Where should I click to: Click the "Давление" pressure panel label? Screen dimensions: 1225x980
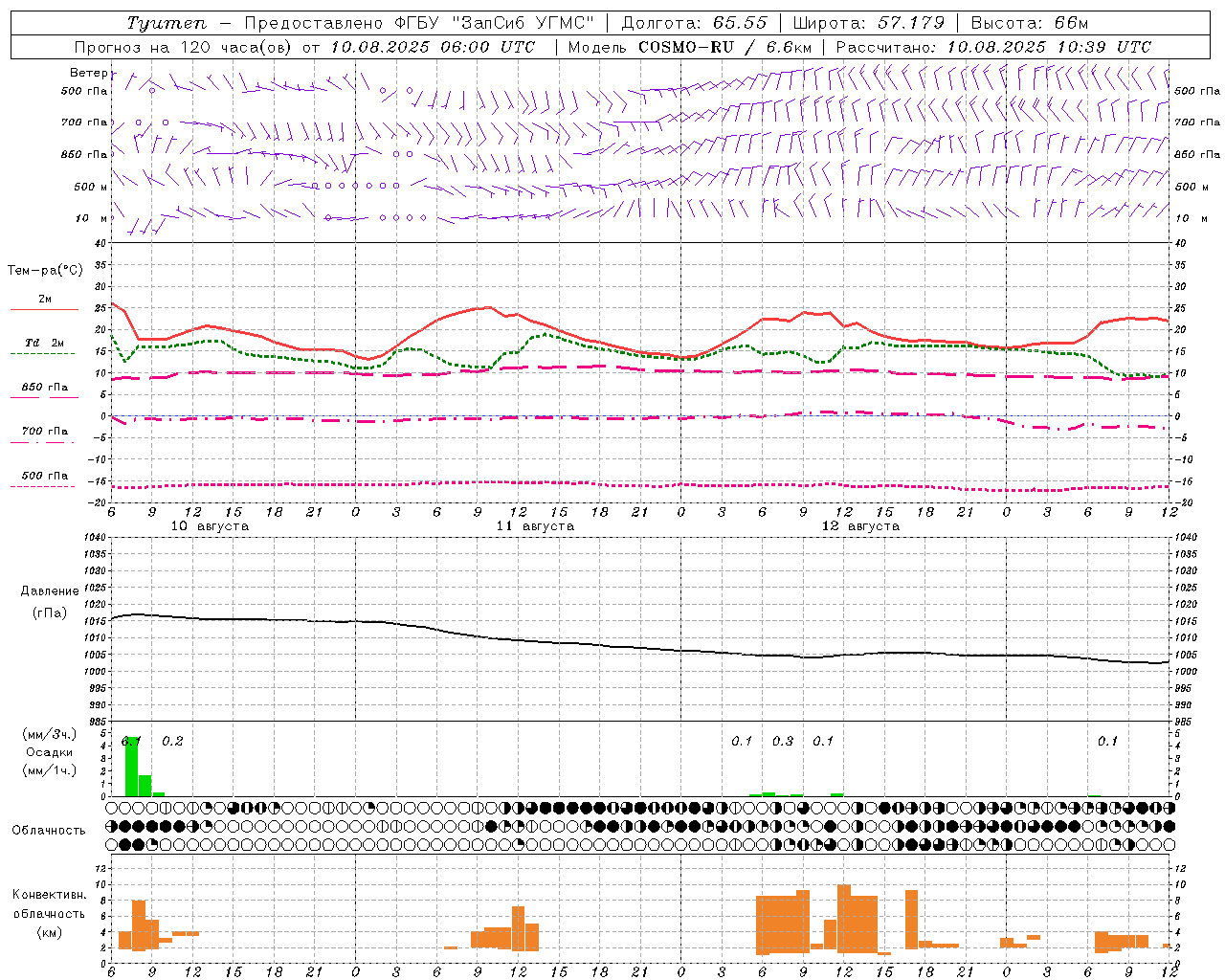(x=50, y=591)
